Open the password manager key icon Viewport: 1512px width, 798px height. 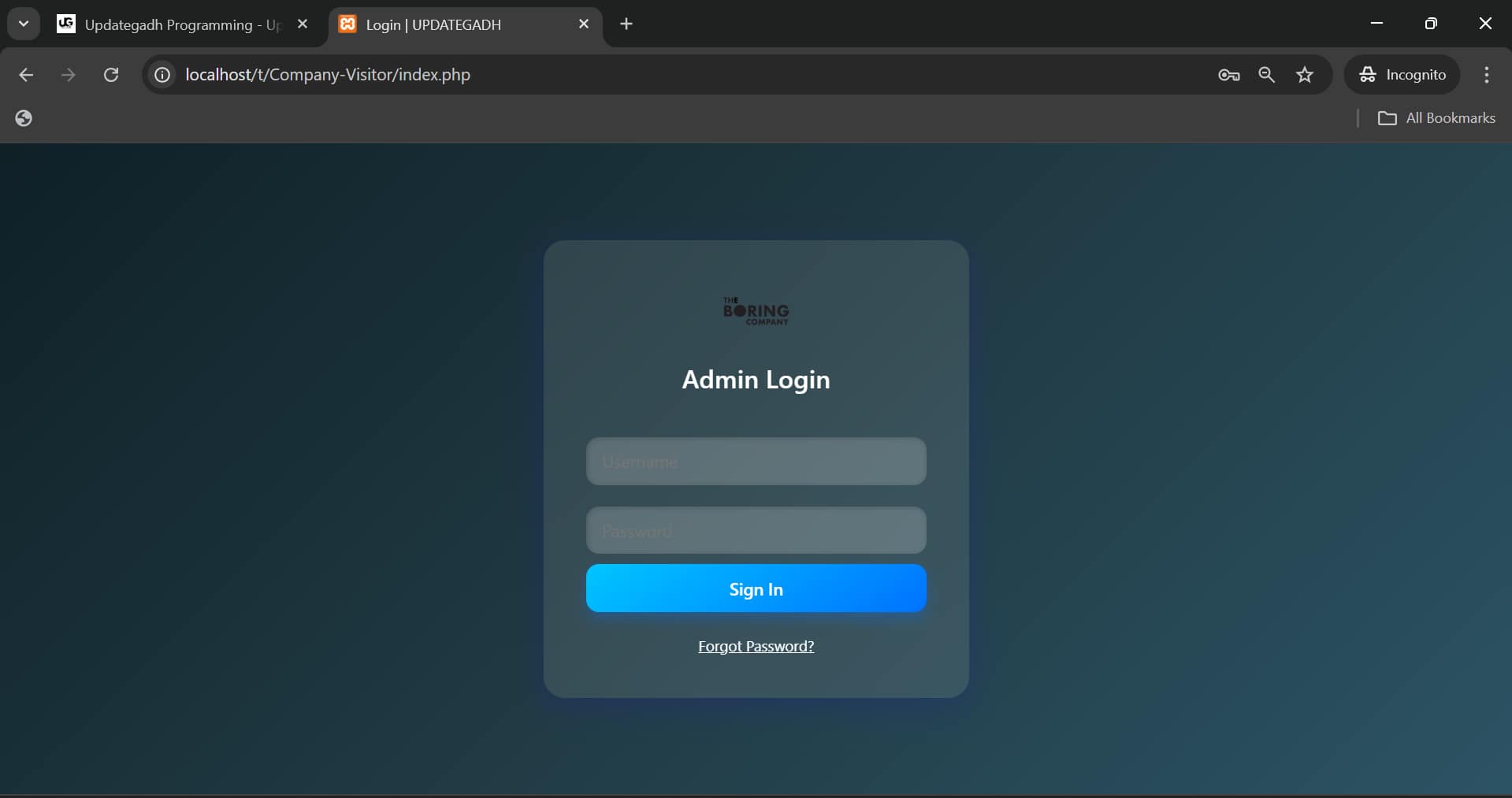1228,75
